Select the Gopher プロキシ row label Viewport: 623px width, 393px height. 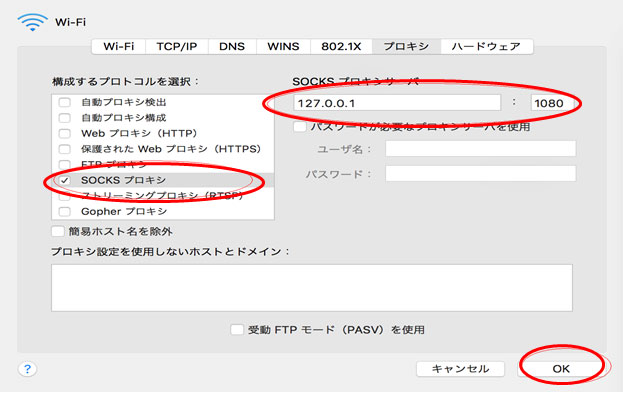click(x=124, y=211)
